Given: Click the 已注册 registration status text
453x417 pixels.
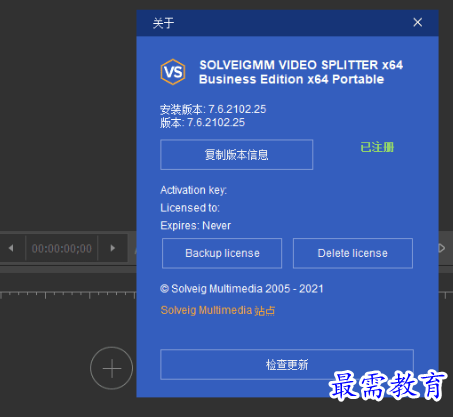Looking at the screenshot, I should (377, 147).
